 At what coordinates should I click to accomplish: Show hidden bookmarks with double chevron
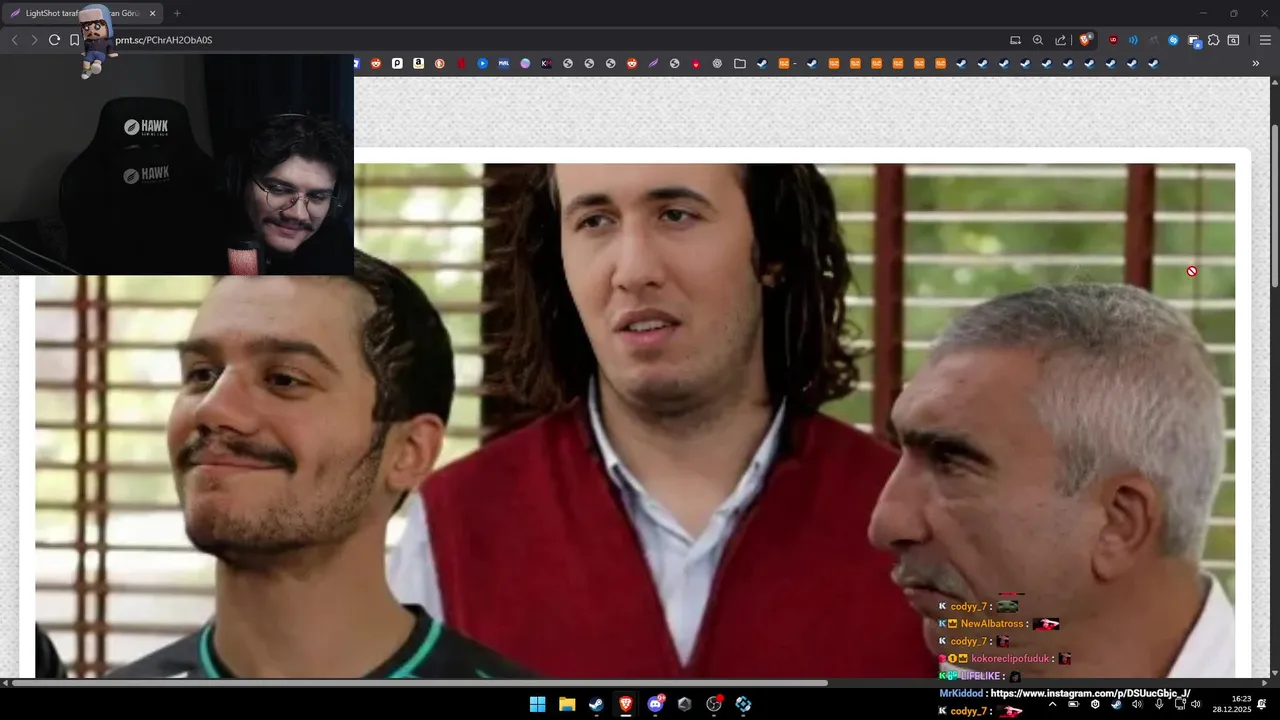tap(1256, 63)
